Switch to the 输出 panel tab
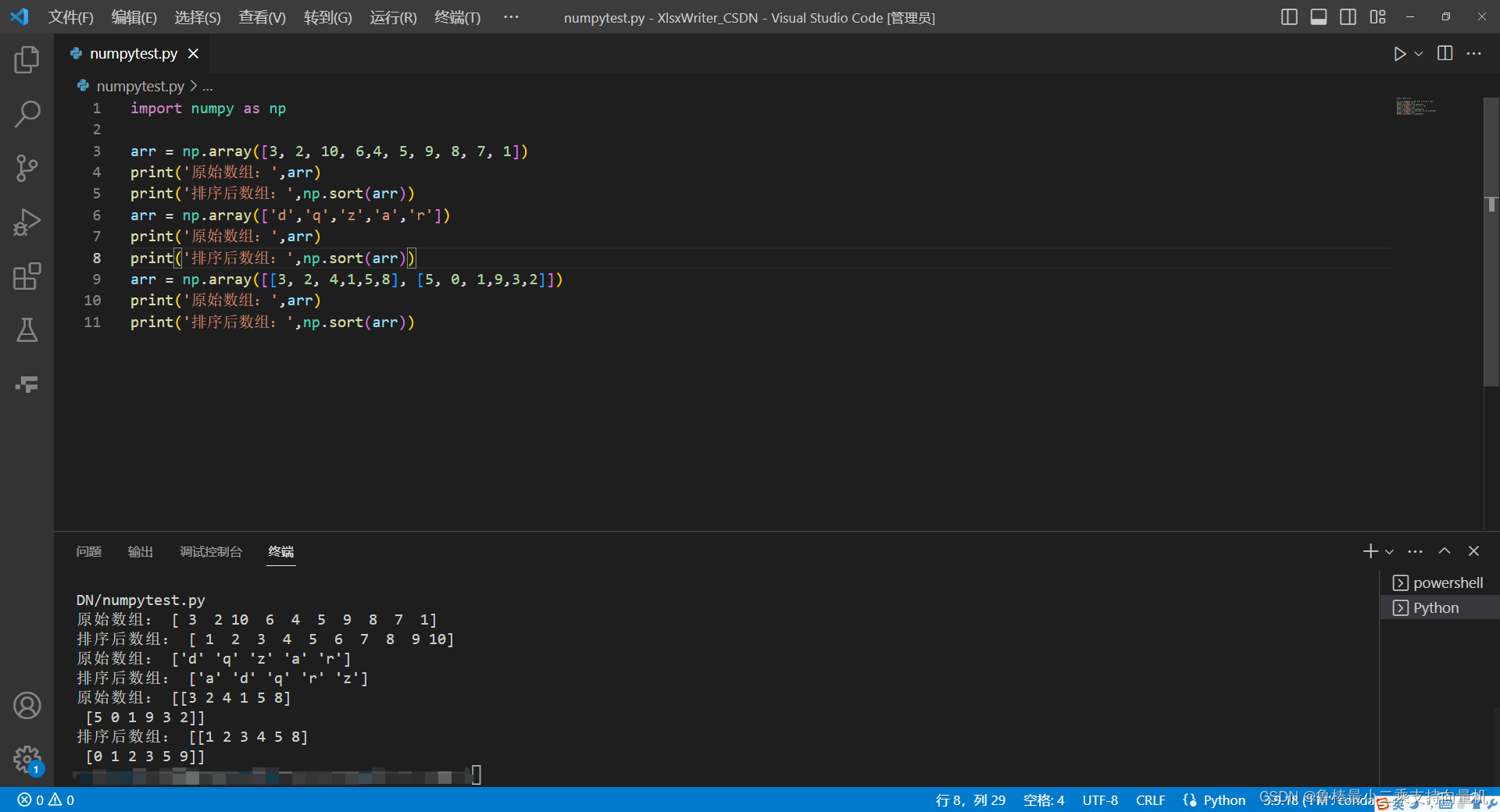1500x812 pixels. (141, 552)
